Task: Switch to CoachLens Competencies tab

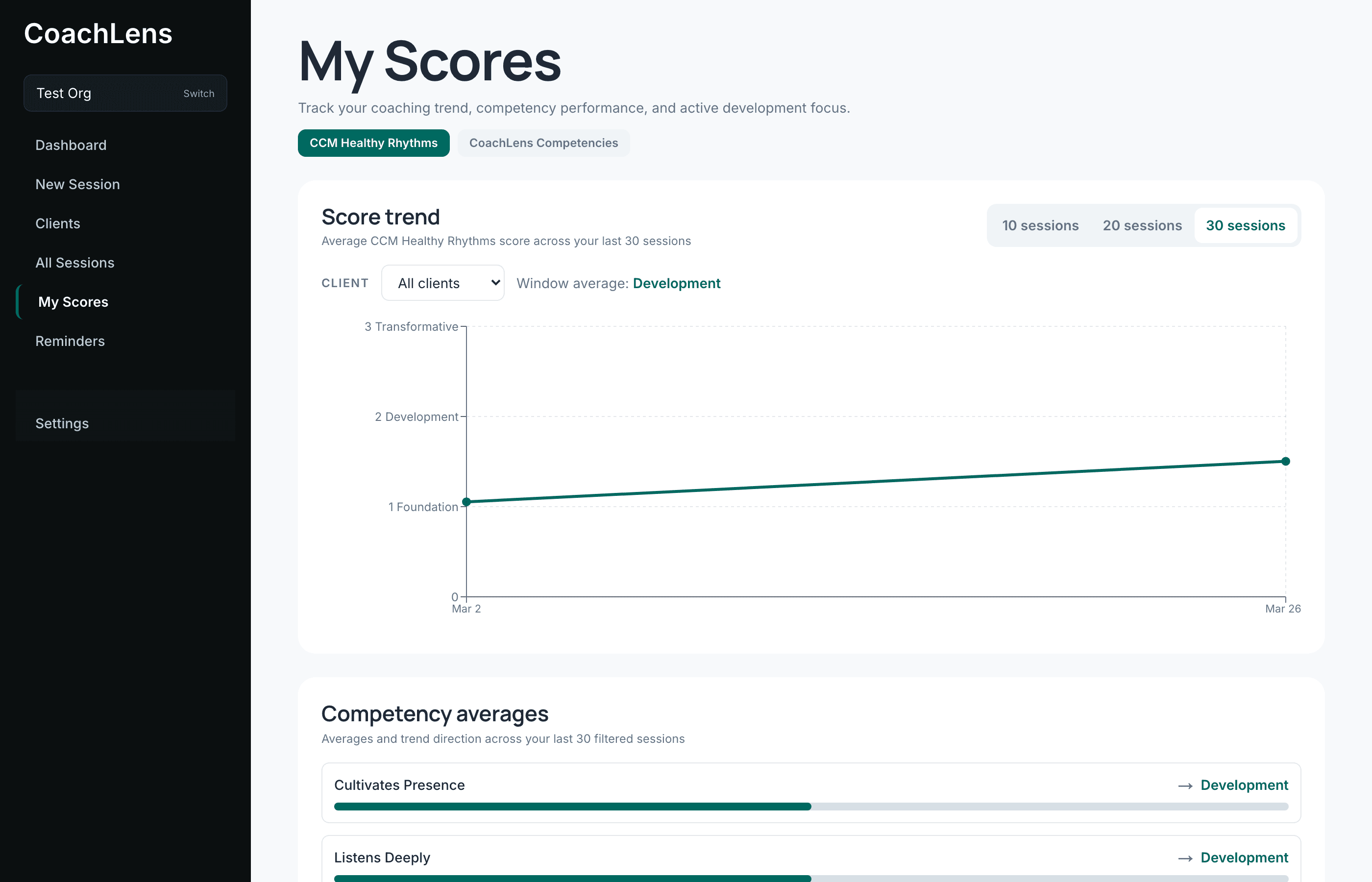Action: tap(543, 143)
